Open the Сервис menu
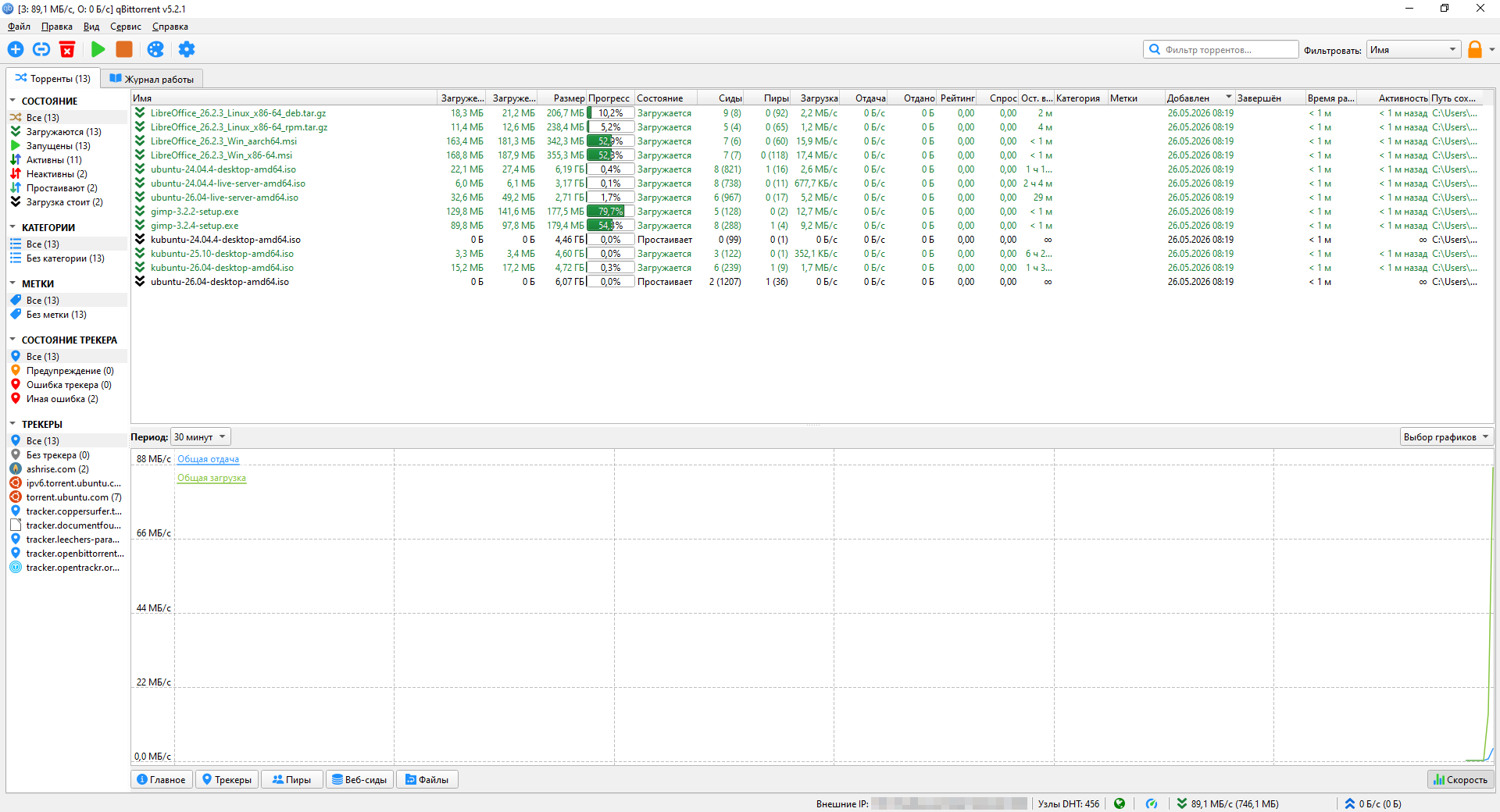The image size is (1500, 812). [126, 27]
